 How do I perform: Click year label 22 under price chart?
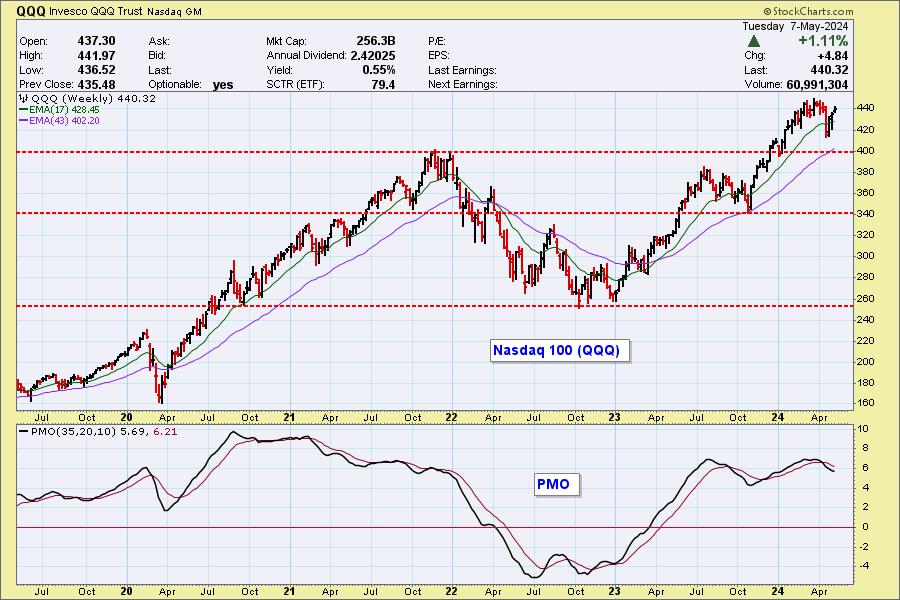click(x=452, y=417)
